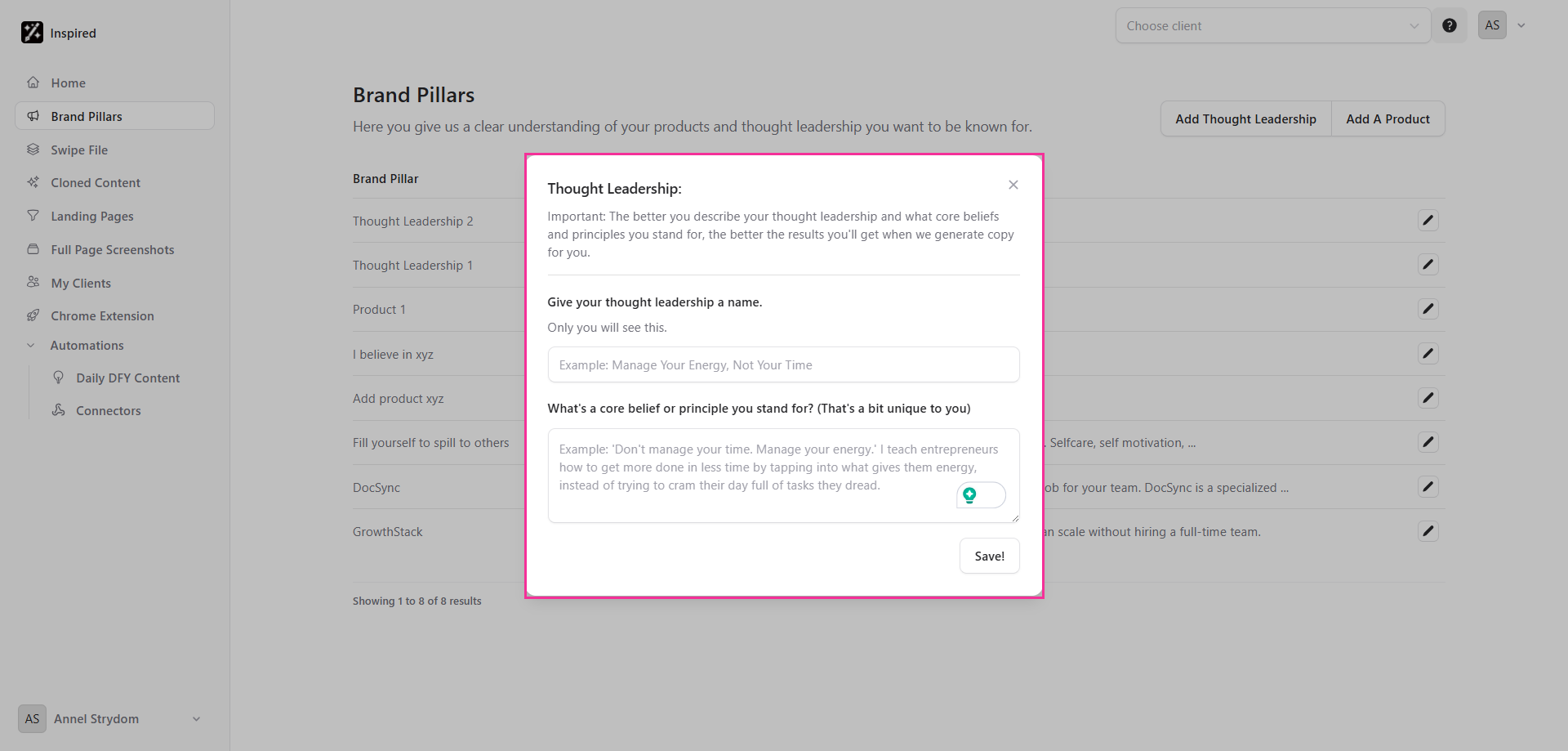Open the top-right account chevron
This screenshot has height=751, width=1568.
[x=1521, y=25]
